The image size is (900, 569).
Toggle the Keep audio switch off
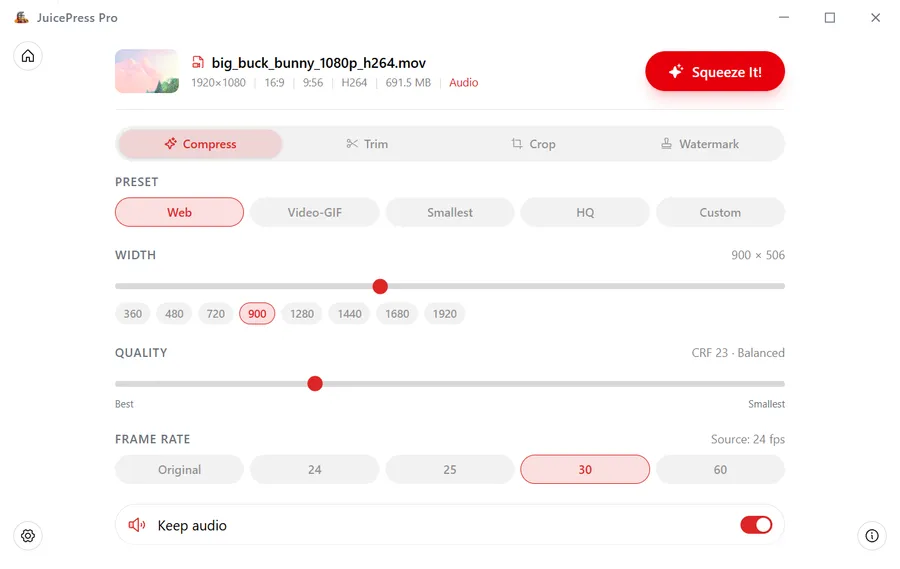pyautogui.click(x=756, y=525)
